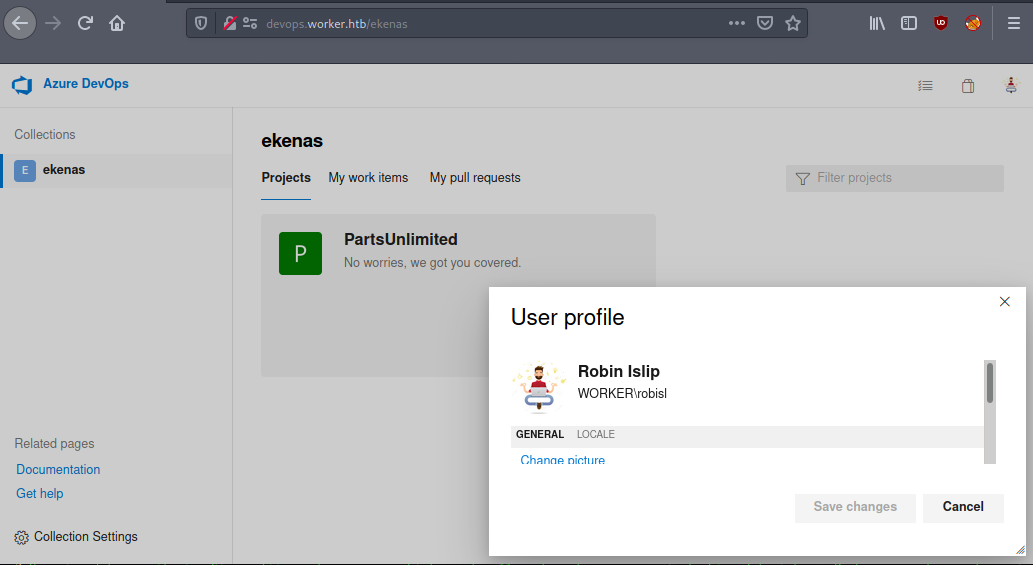This screenshot has height=565, width=1033.
Task: Click the insecure connection lock icon
Action: point(229,24)
